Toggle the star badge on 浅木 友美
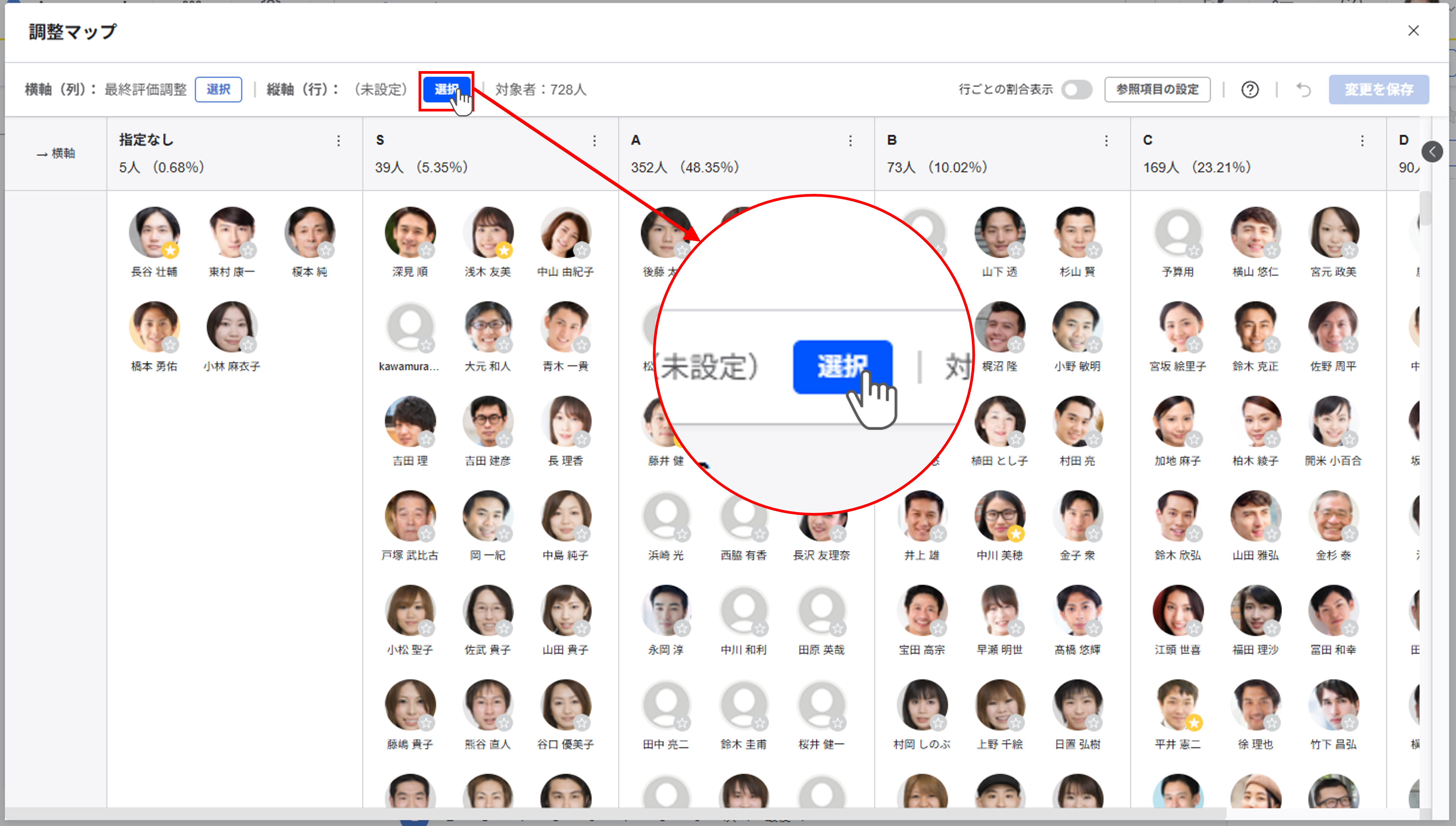Image resolution: width=1456 pixels, height=826 pixels. [x=503, y=250]
